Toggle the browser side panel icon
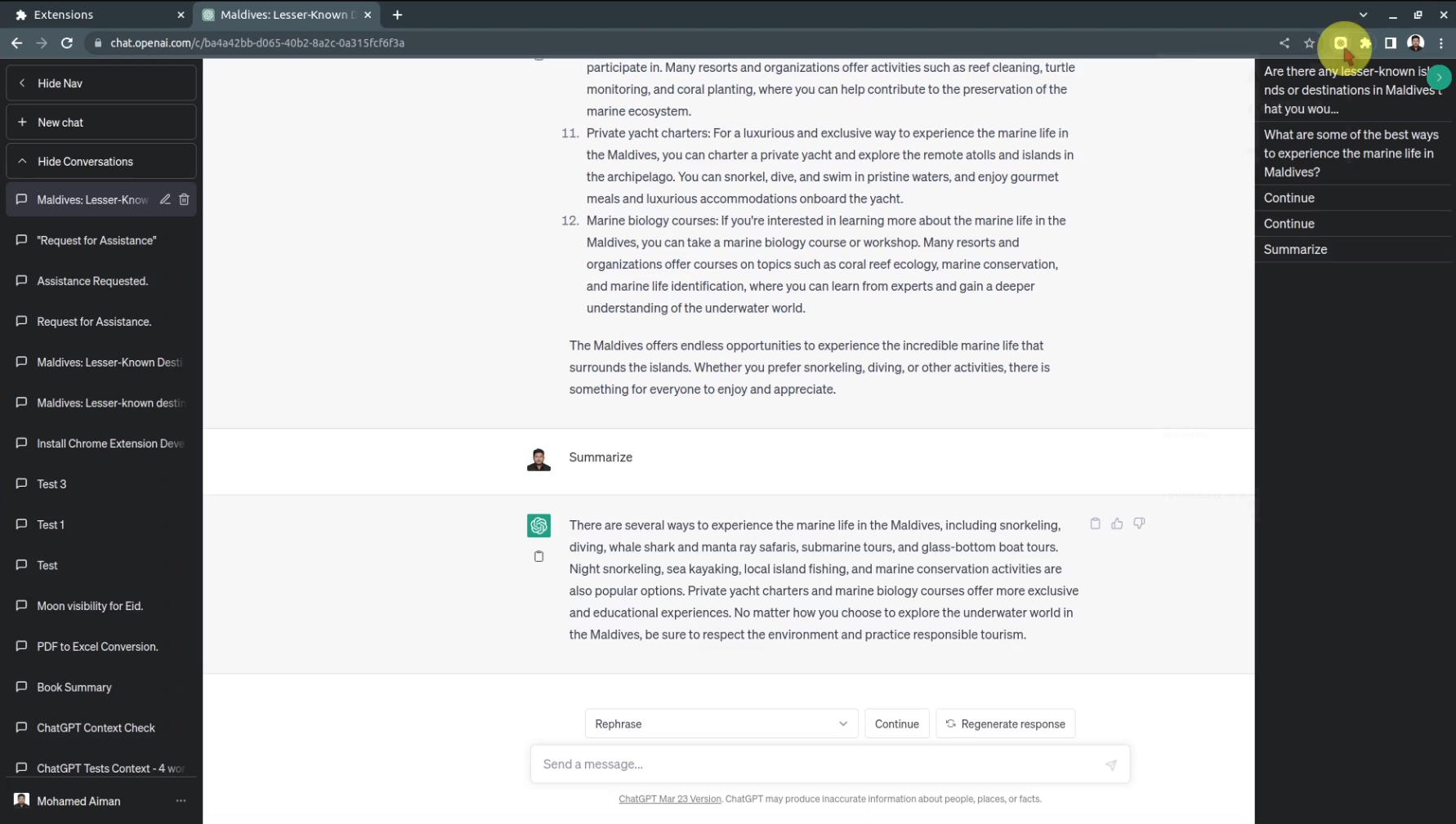Viewport: 1456px width, 824px height. [1391, 42]
